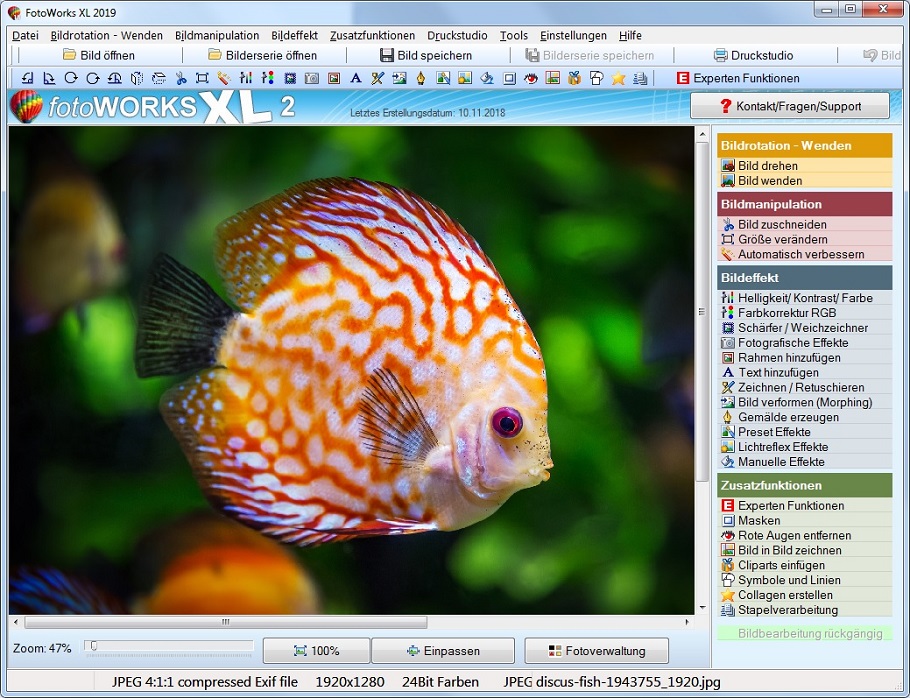This screenshot has width=910, height=698.
Task: Select 'Helligkeit/ Kontrast/ Farbe' in side panel
Action: pos(804,298)
